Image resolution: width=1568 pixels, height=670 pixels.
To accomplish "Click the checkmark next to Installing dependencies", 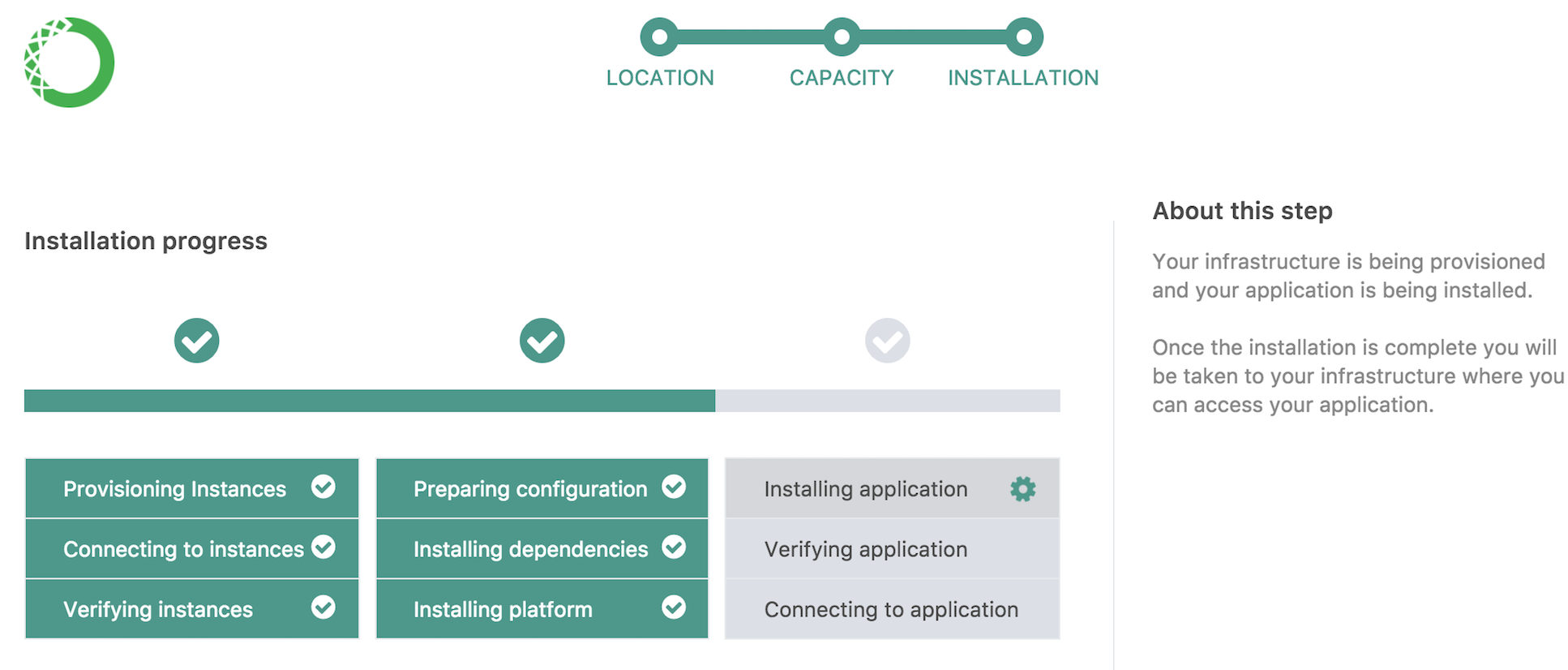I will pyautogui.click(x=674, y=548).
